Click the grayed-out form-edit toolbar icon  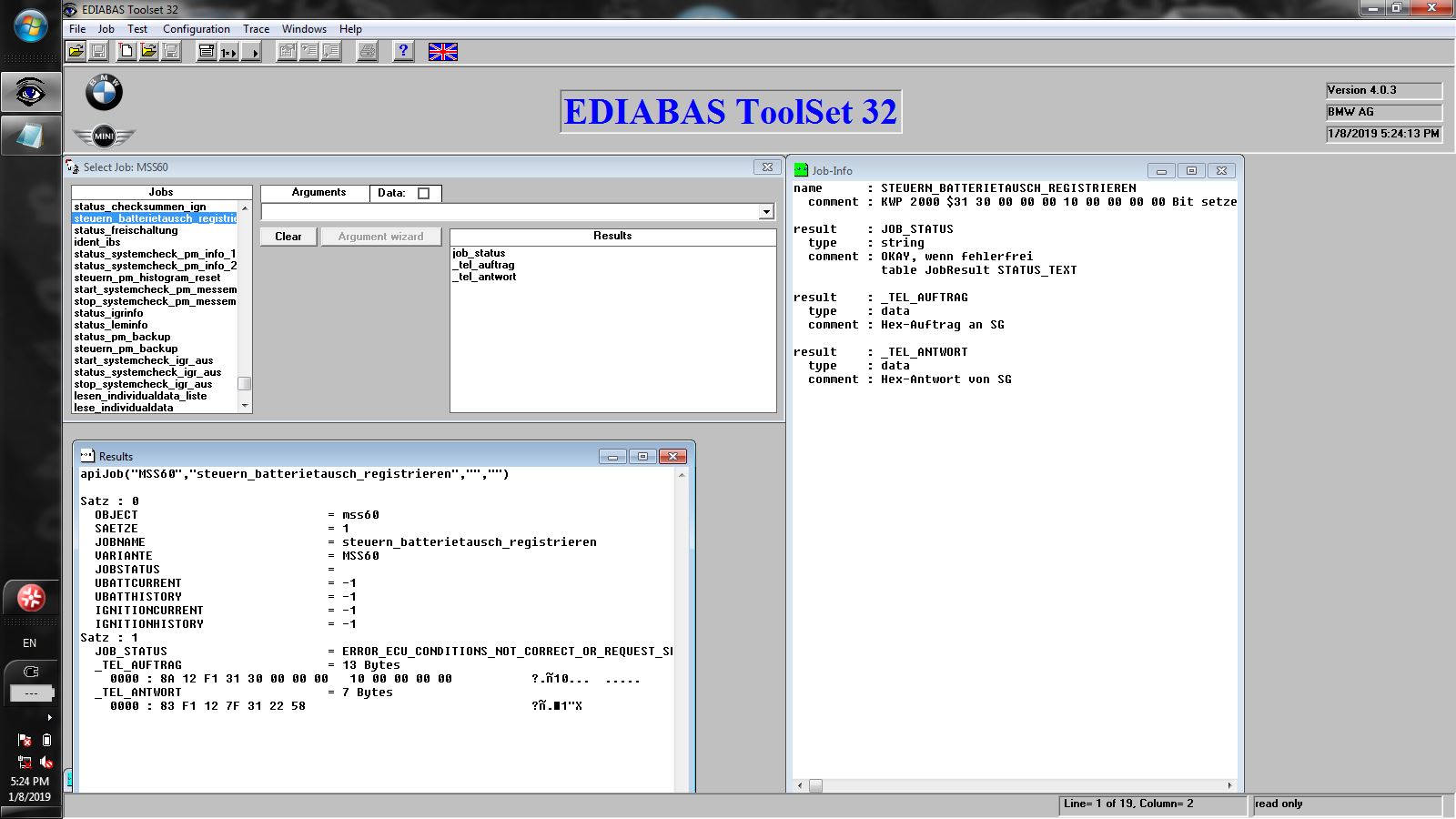pos(287,52)
